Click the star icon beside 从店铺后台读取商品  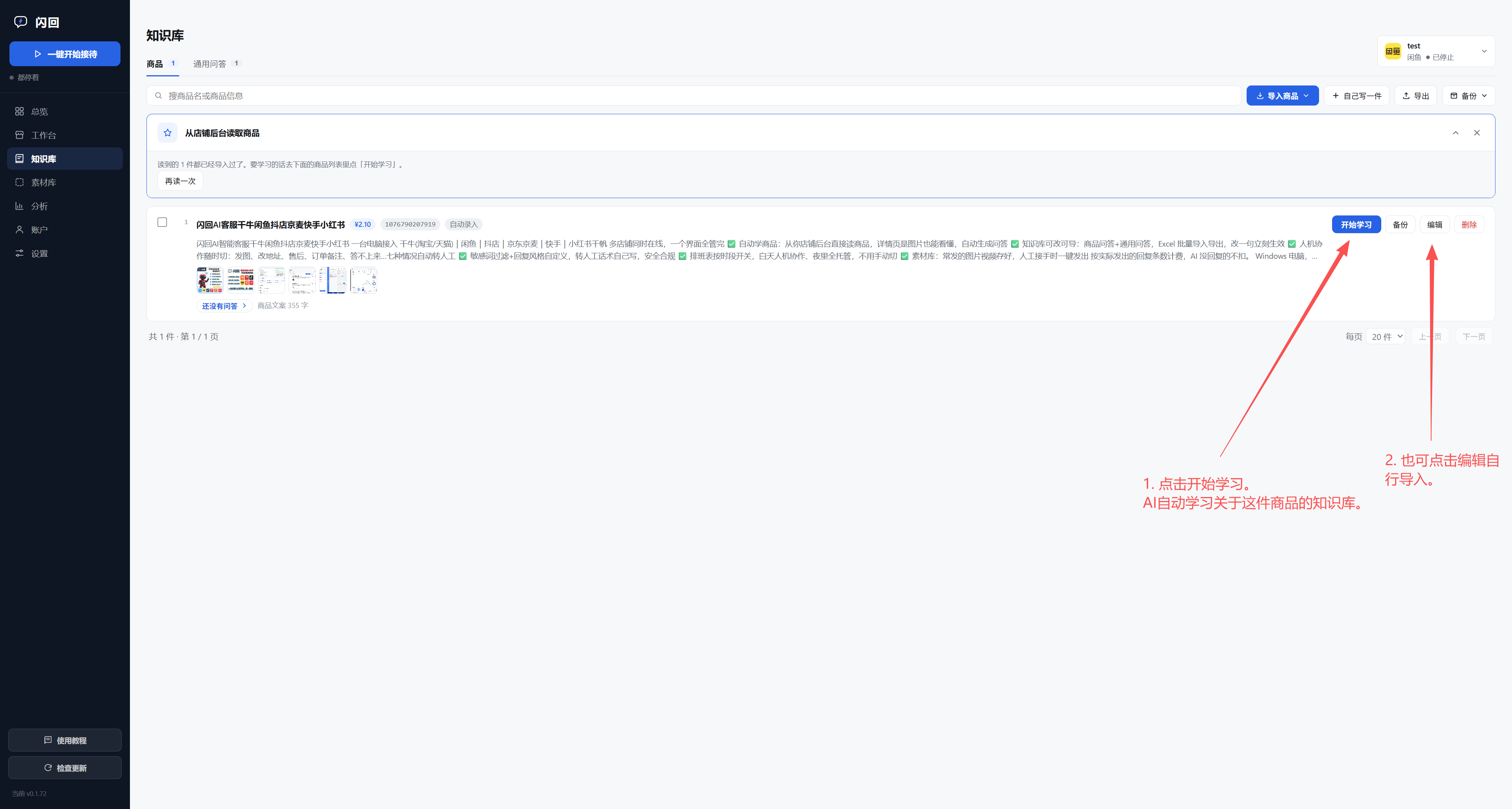(167, 133)
